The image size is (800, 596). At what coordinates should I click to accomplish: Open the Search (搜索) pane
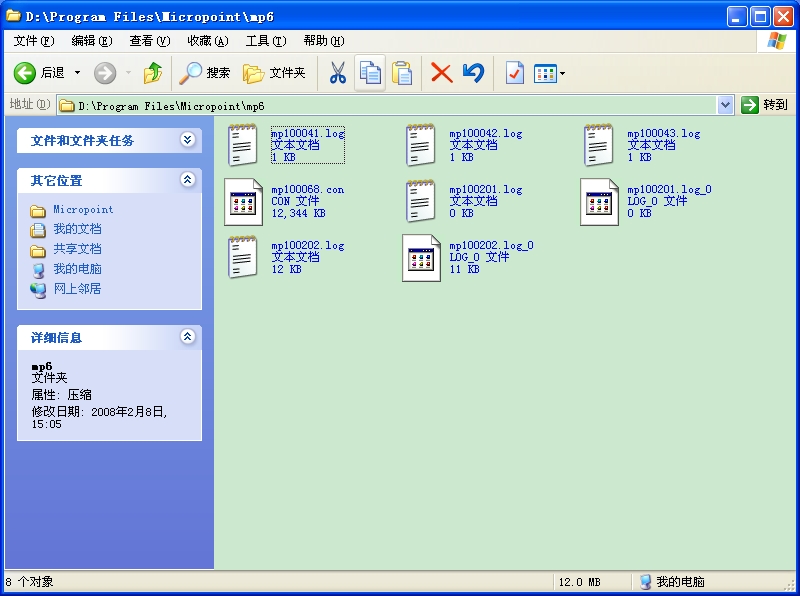click(205, 73)
